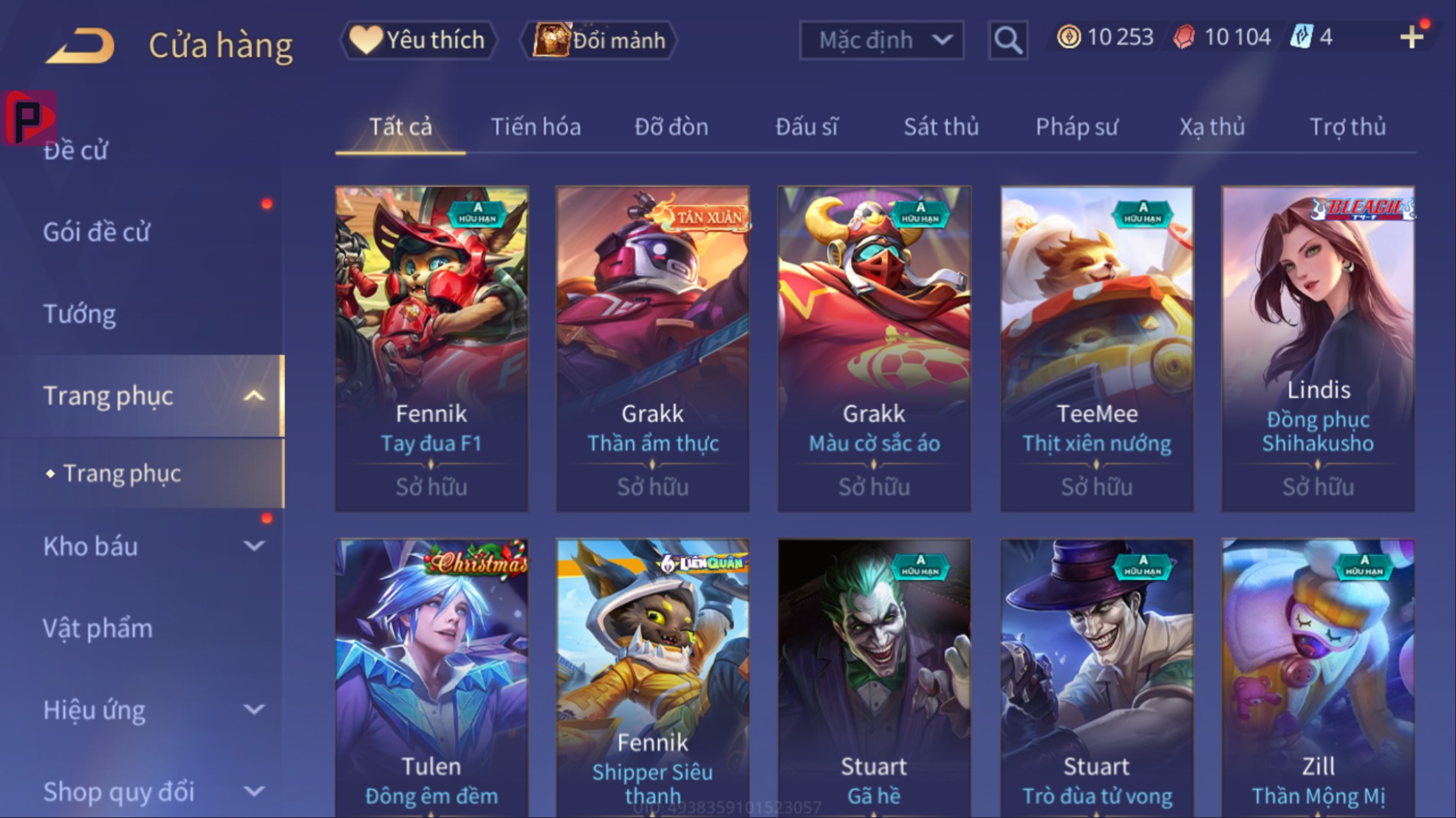
Task: Expand the Kho báu sidebar section
Action: click(253, 546)
